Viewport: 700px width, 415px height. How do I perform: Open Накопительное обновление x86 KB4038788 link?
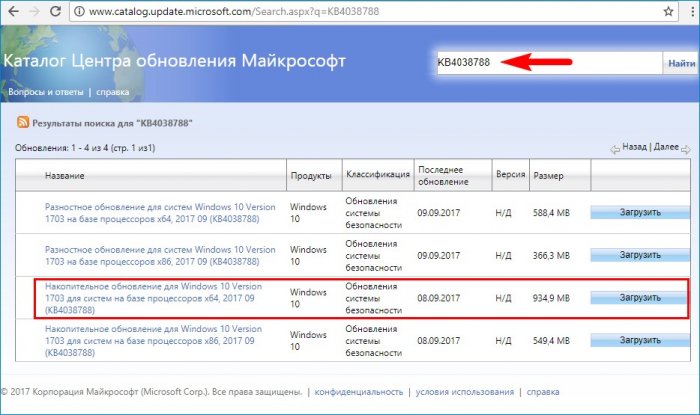coord(154,340)
